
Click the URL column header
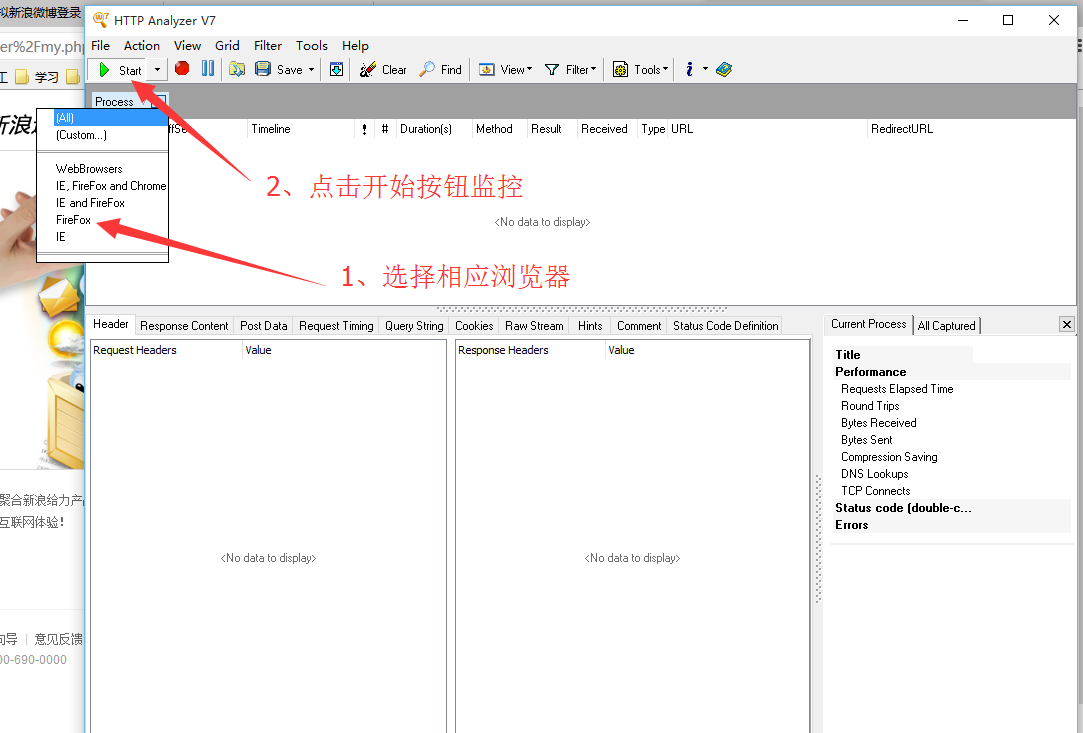tap(767, 129)
